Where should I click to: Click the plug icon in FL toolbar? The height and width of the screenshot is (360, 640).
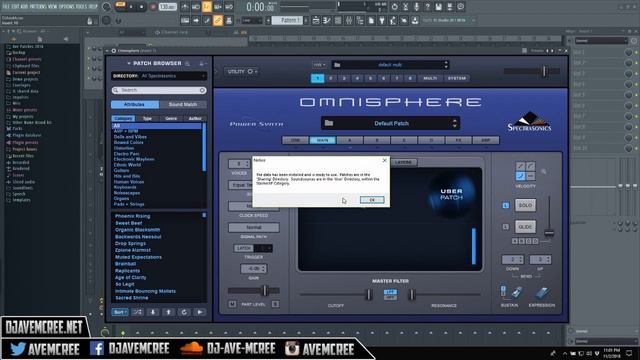(x=382, y=20)
